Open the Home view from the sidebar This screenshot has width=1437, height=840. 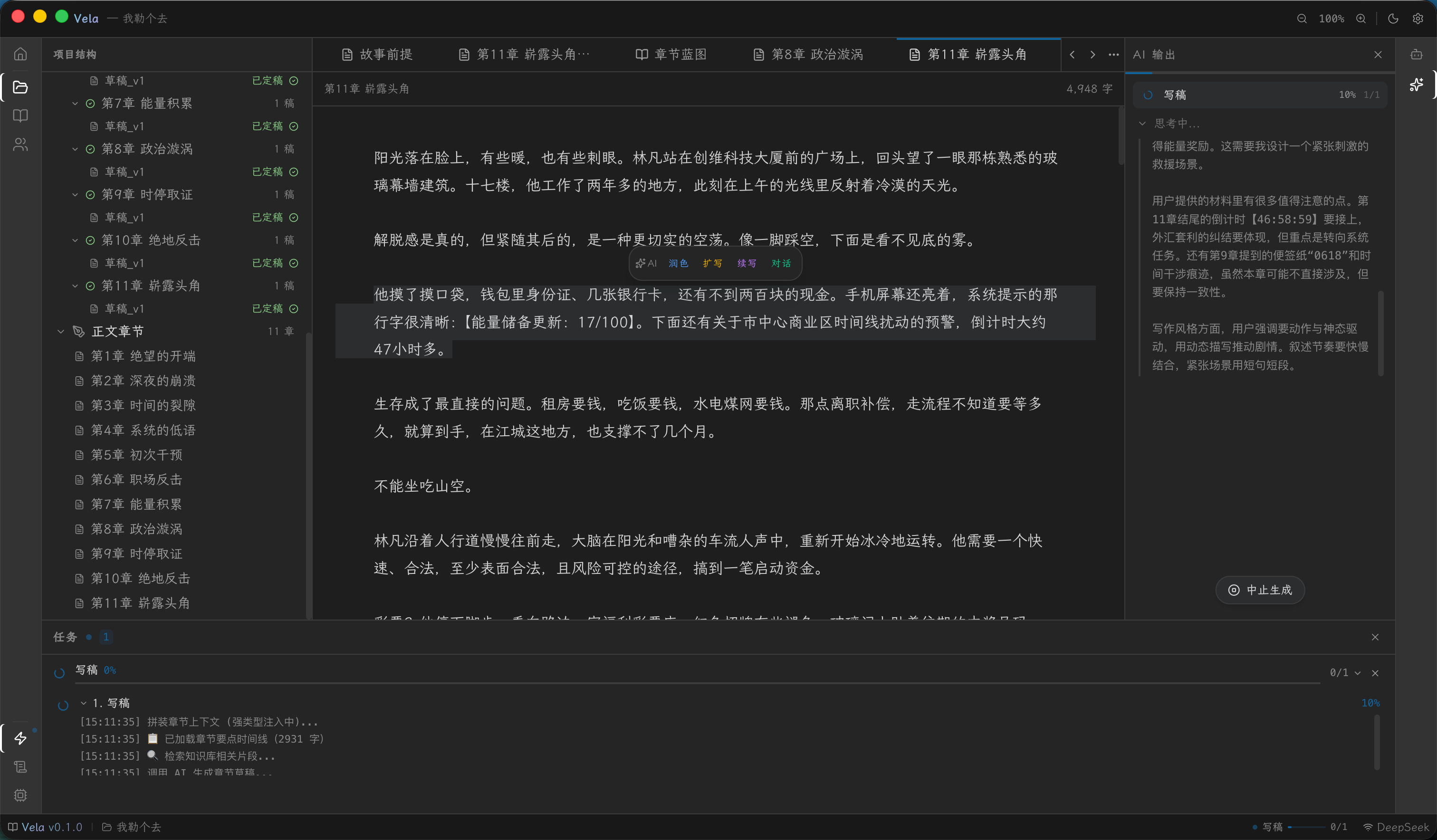[20, 54]
